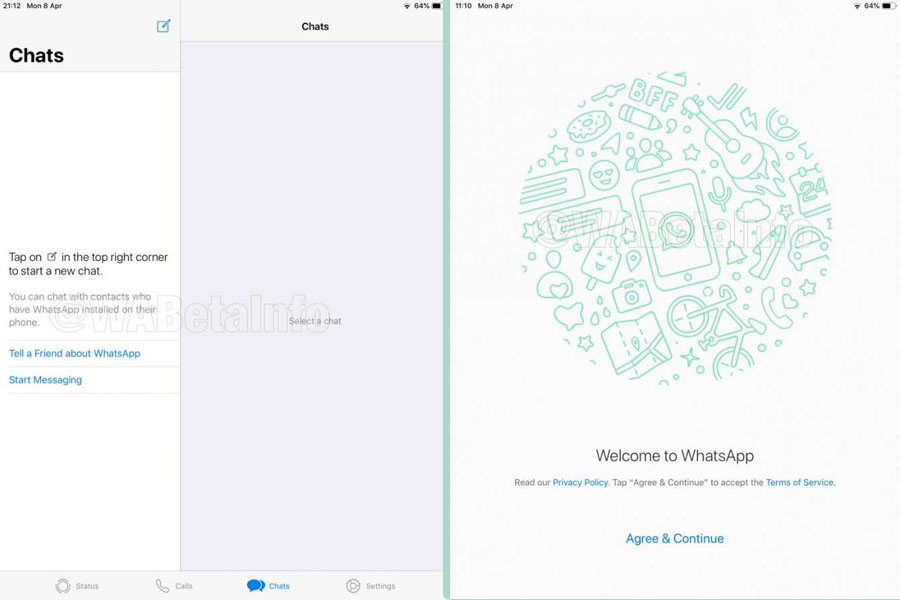
Task: Click the large Chats heading
Action: coord(36,55)
